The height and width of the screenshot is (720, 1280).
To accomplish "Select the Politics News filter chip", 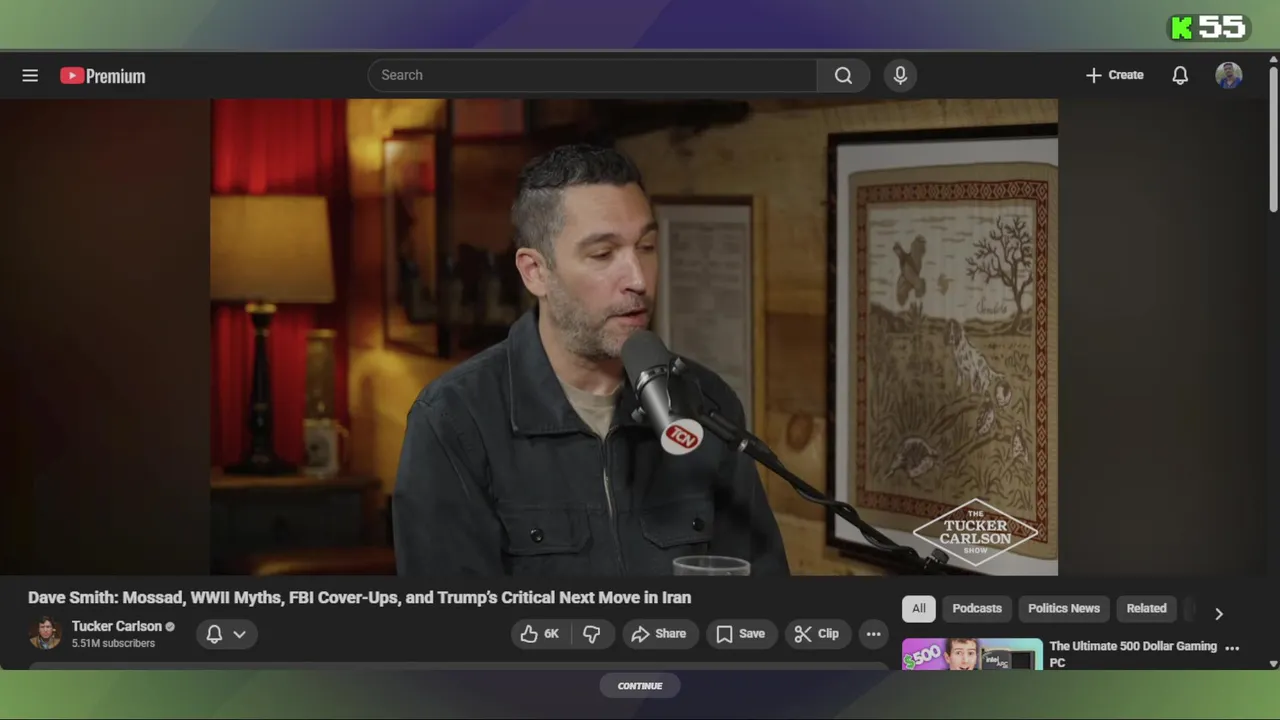I will point(1064,608).
